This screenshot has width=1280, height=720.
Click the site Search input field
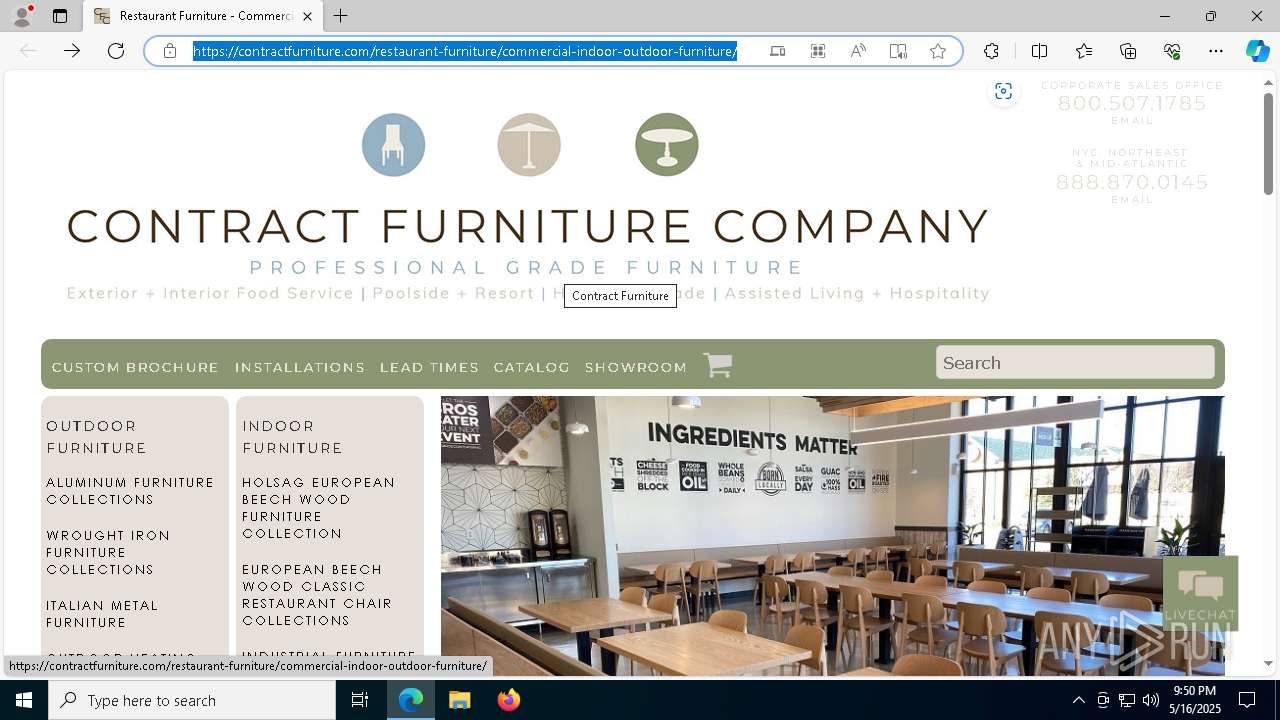[1075, 362]
